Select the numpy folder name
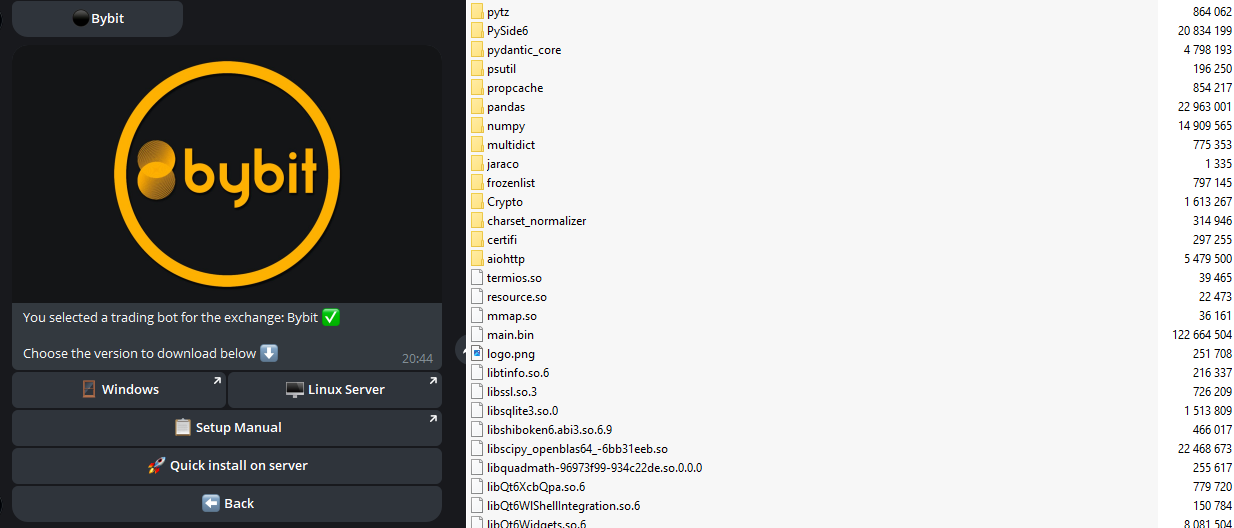Image resolution: width=1234 pixels, height=528 pixels. click(506, 126)
